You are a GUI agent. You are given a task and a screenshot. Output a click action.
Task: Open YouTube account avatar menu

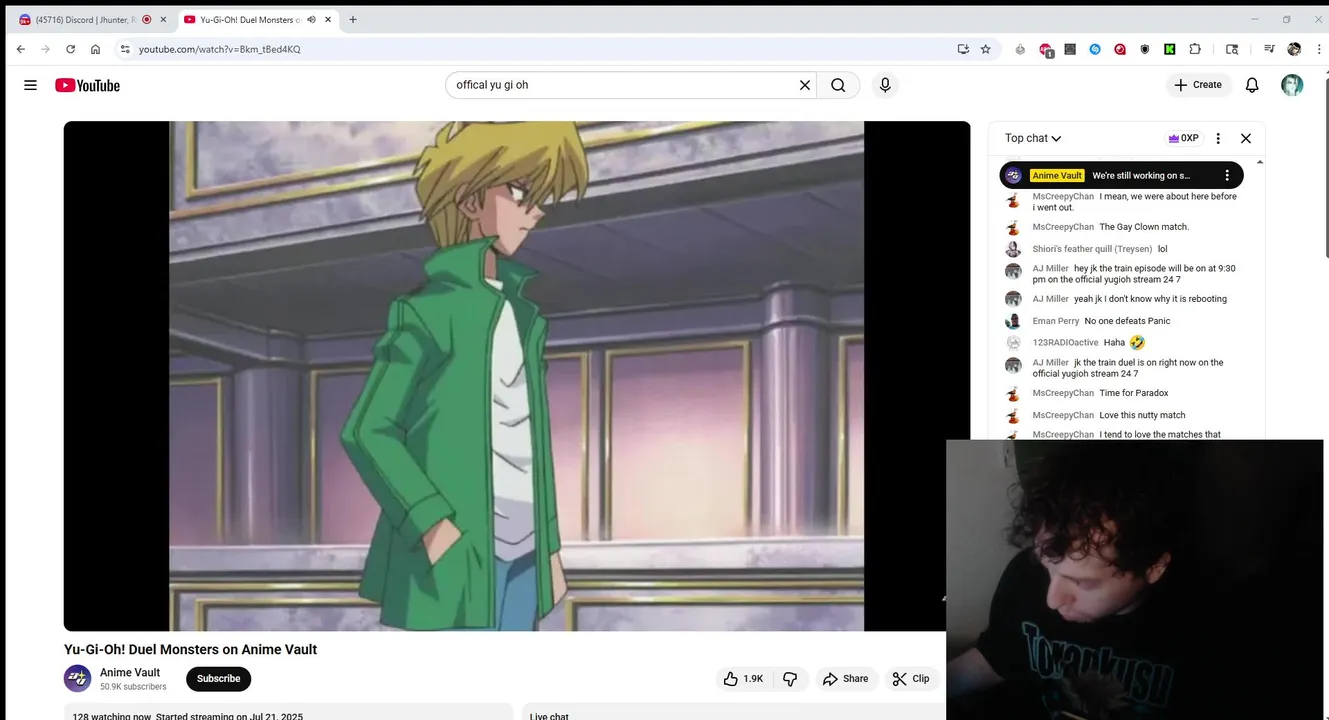click(1292, 85)
